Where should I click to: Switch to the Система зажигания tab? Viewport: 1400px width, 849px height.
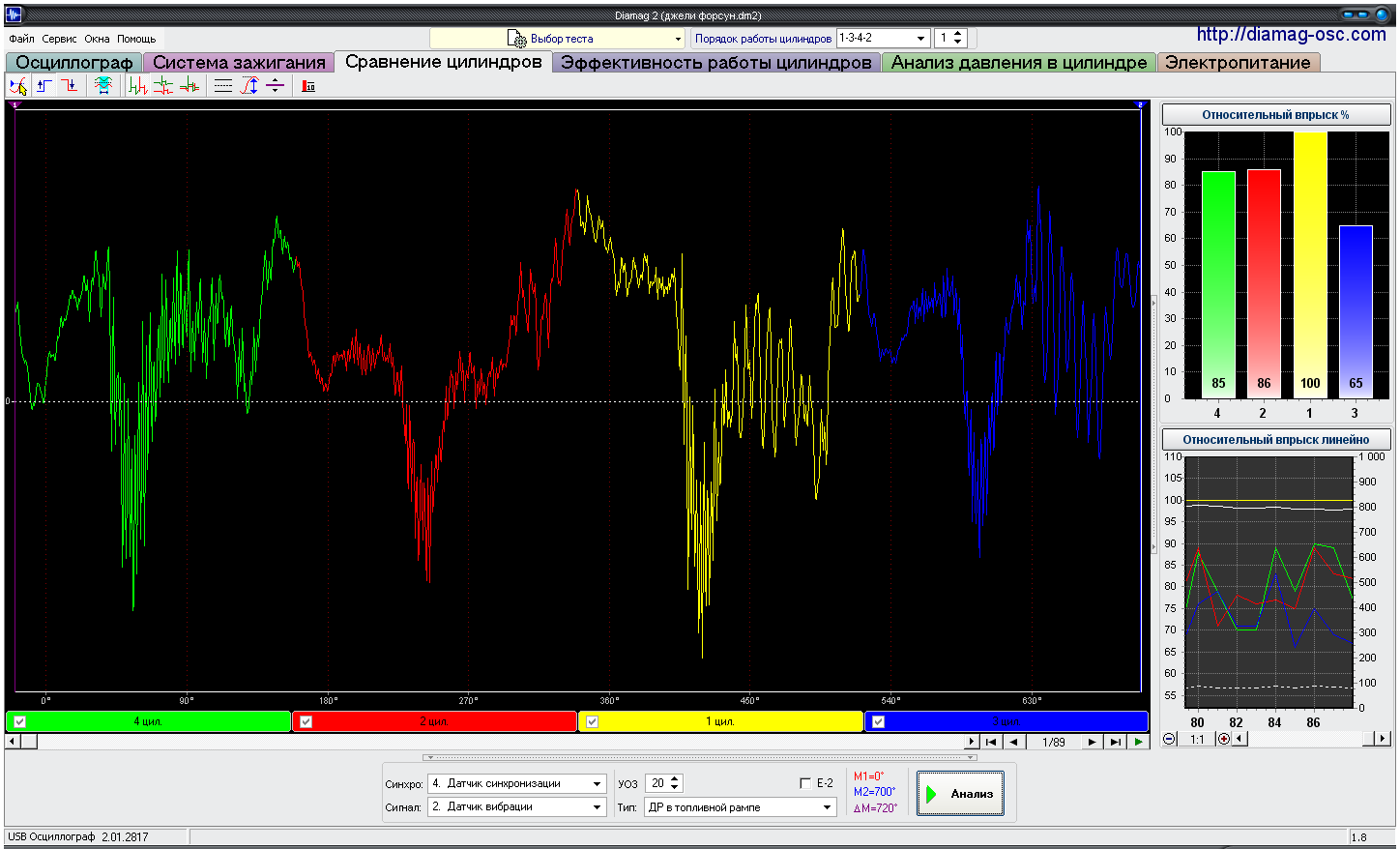tap(239, 62)
